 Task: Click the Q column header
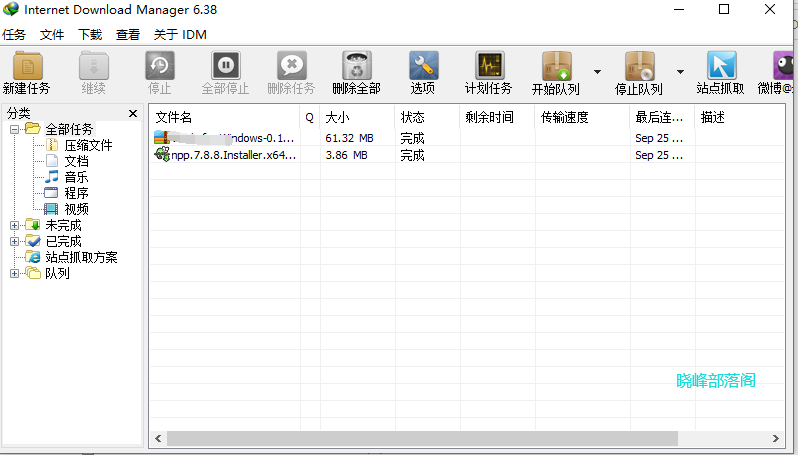(309, 118)
